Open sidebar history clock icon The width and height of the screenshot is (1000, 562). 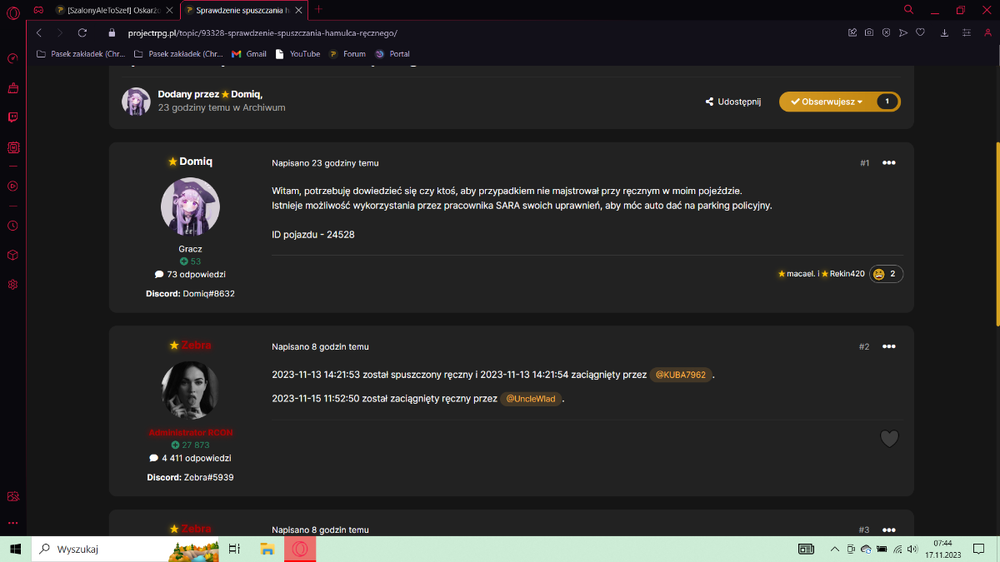[13, 226]
